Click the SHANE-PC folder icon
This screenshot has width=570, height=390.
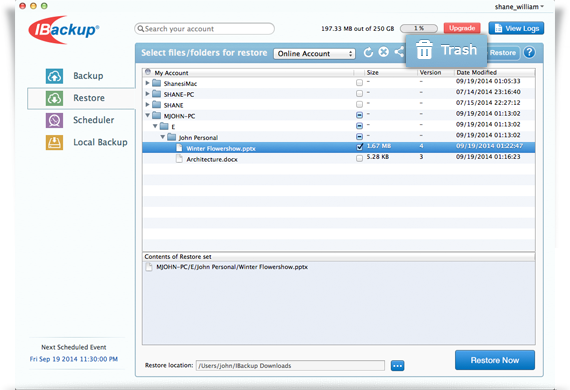[x=157, y=94]
